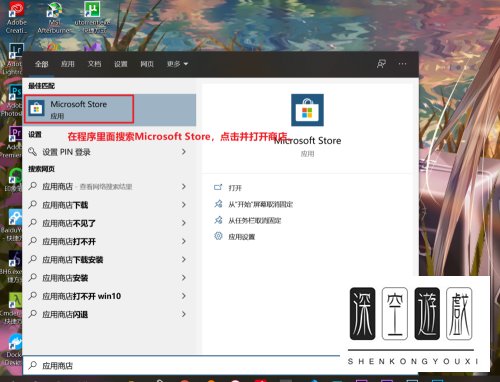Image resolution: width=500 pixels, height=382 pixels.
Task: Open the Adobe Creative Cloud desktop icon
Action: coord(16,17)
